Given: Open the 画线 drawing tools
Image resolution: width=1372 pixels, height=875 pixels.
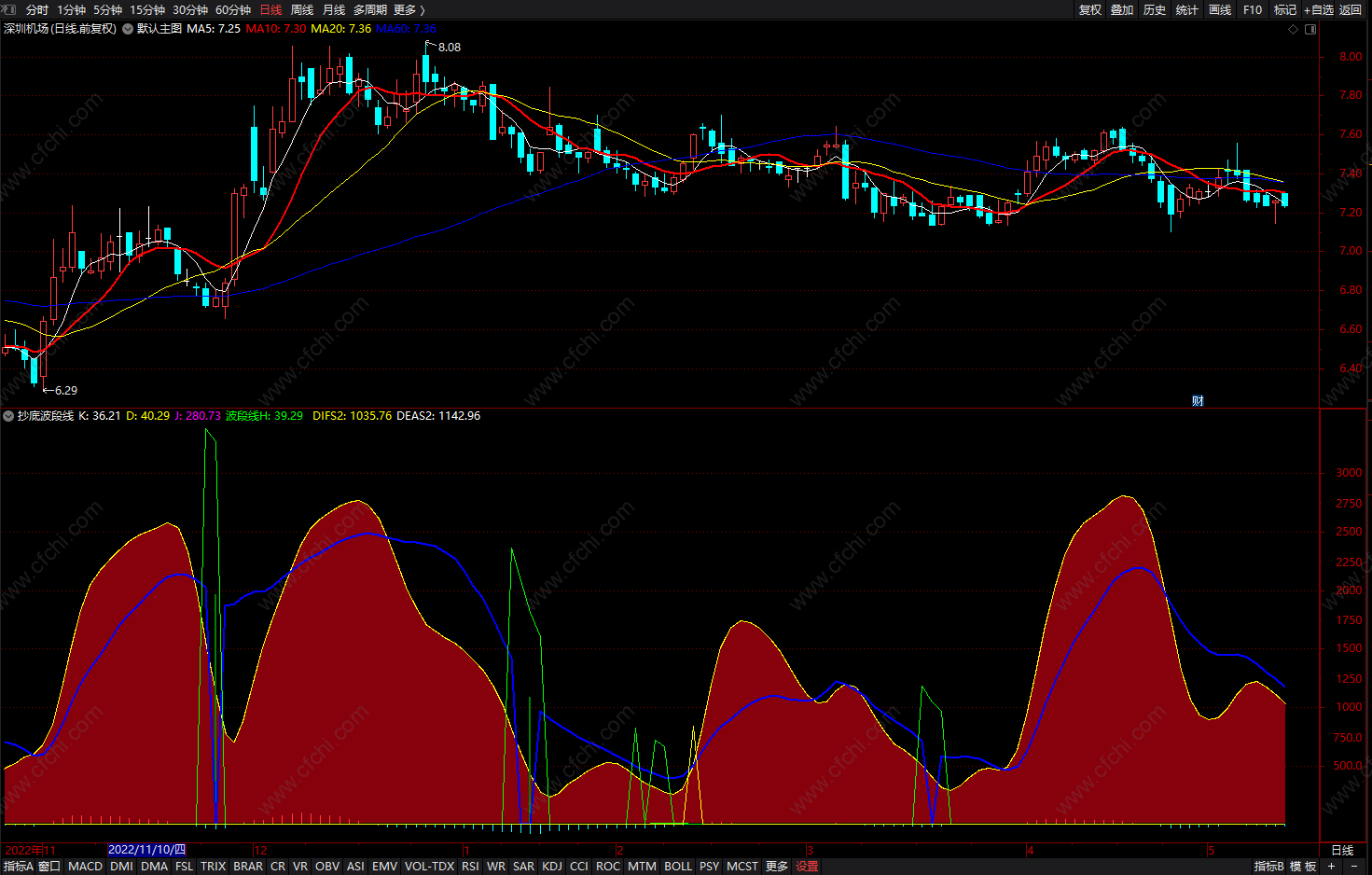Looking at the screenshot, I should tap(1219, 9).
